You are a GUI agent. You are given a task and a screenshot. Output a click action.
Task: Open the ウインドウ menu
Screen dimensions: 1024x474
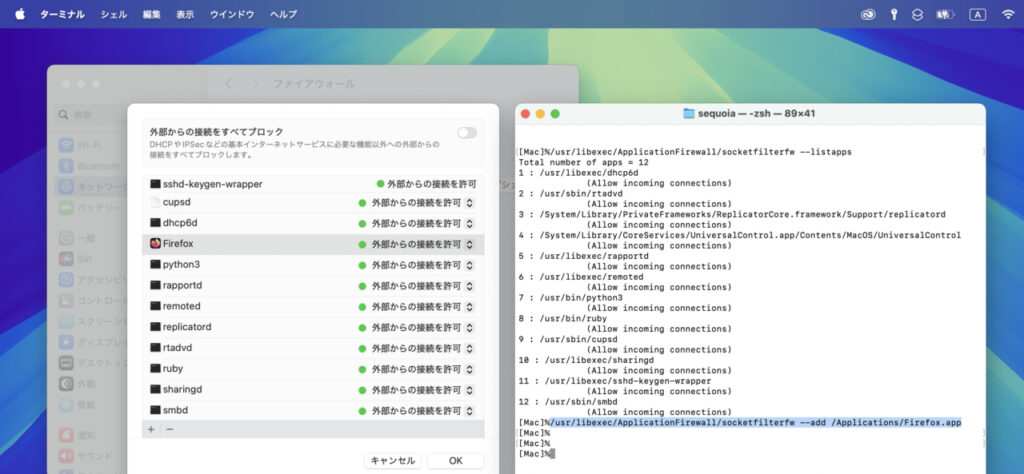click(231, 14)
